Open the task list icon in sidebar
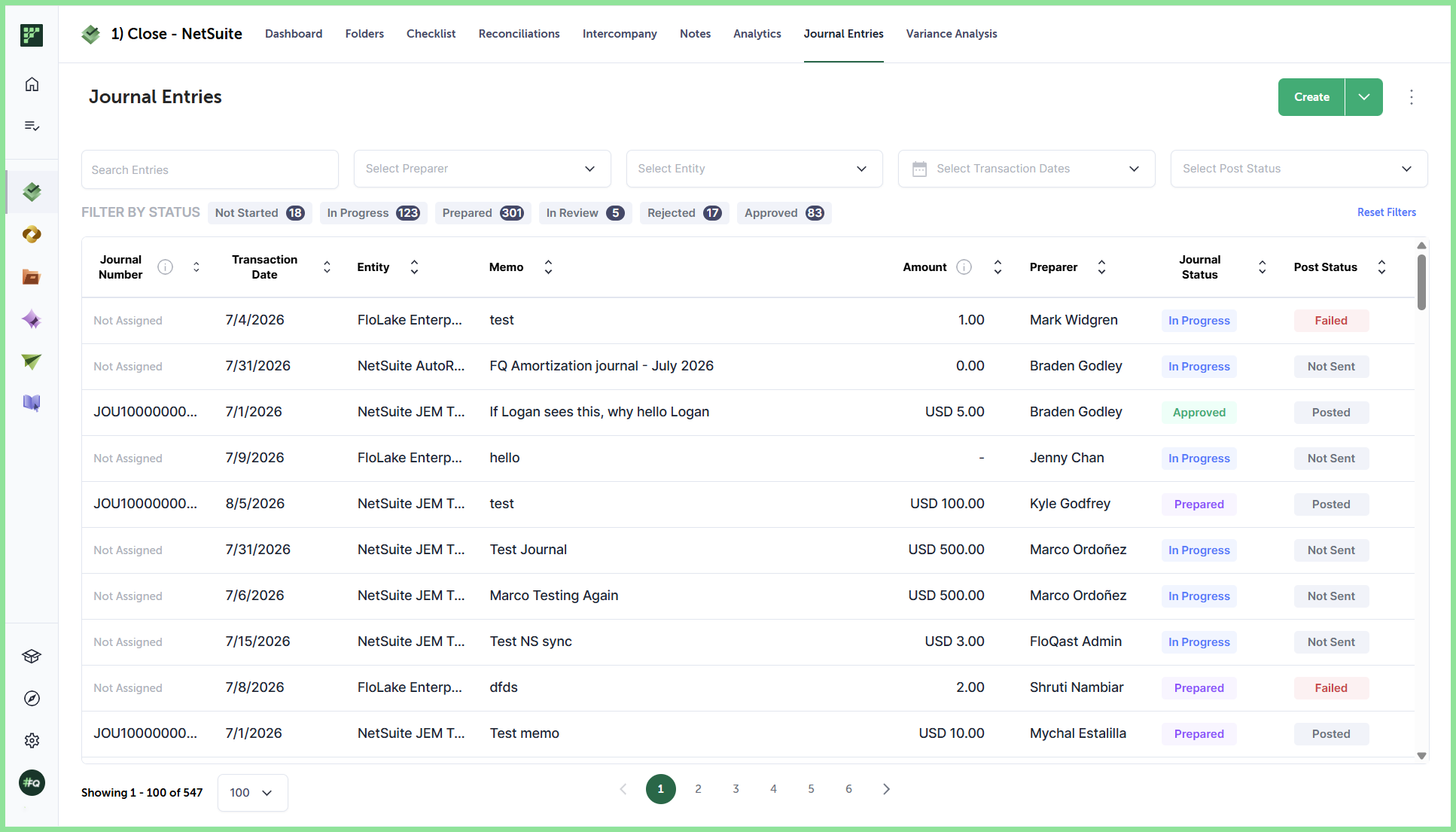The width and height of the screenshot is (1456, 832). pos(32,126)
